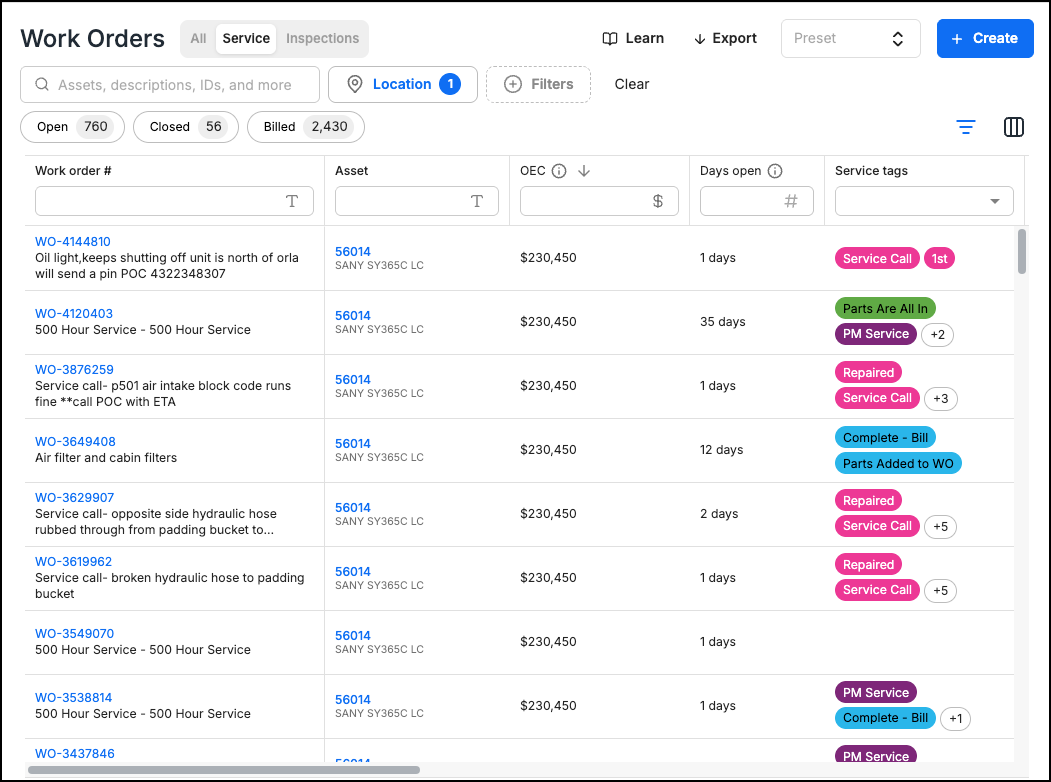Click the search magnifier icon
Viewport: 1051px width, 782px height.
click(x=42, y=84)
